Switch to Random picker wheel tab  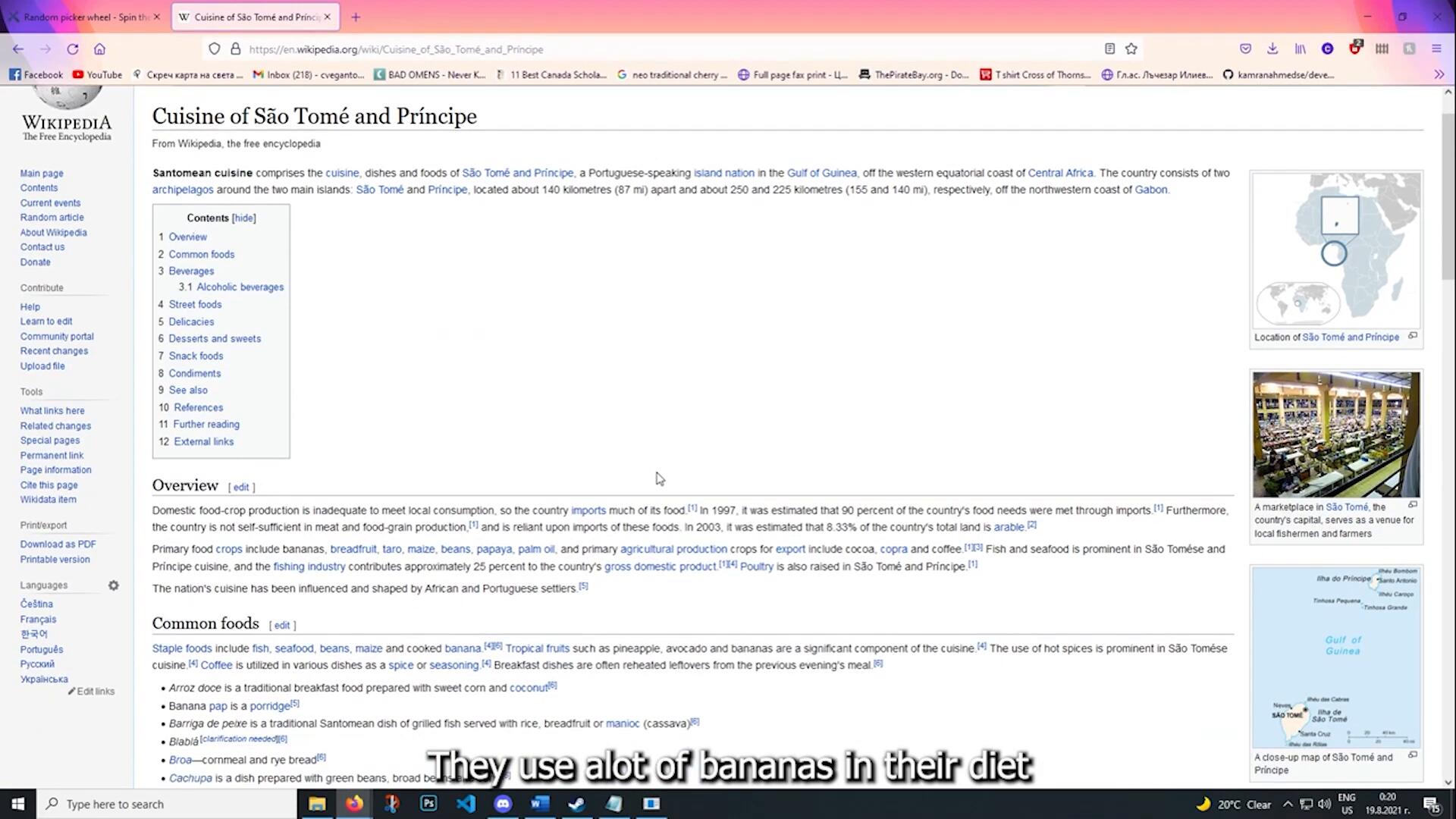click(x=85, y=17)
